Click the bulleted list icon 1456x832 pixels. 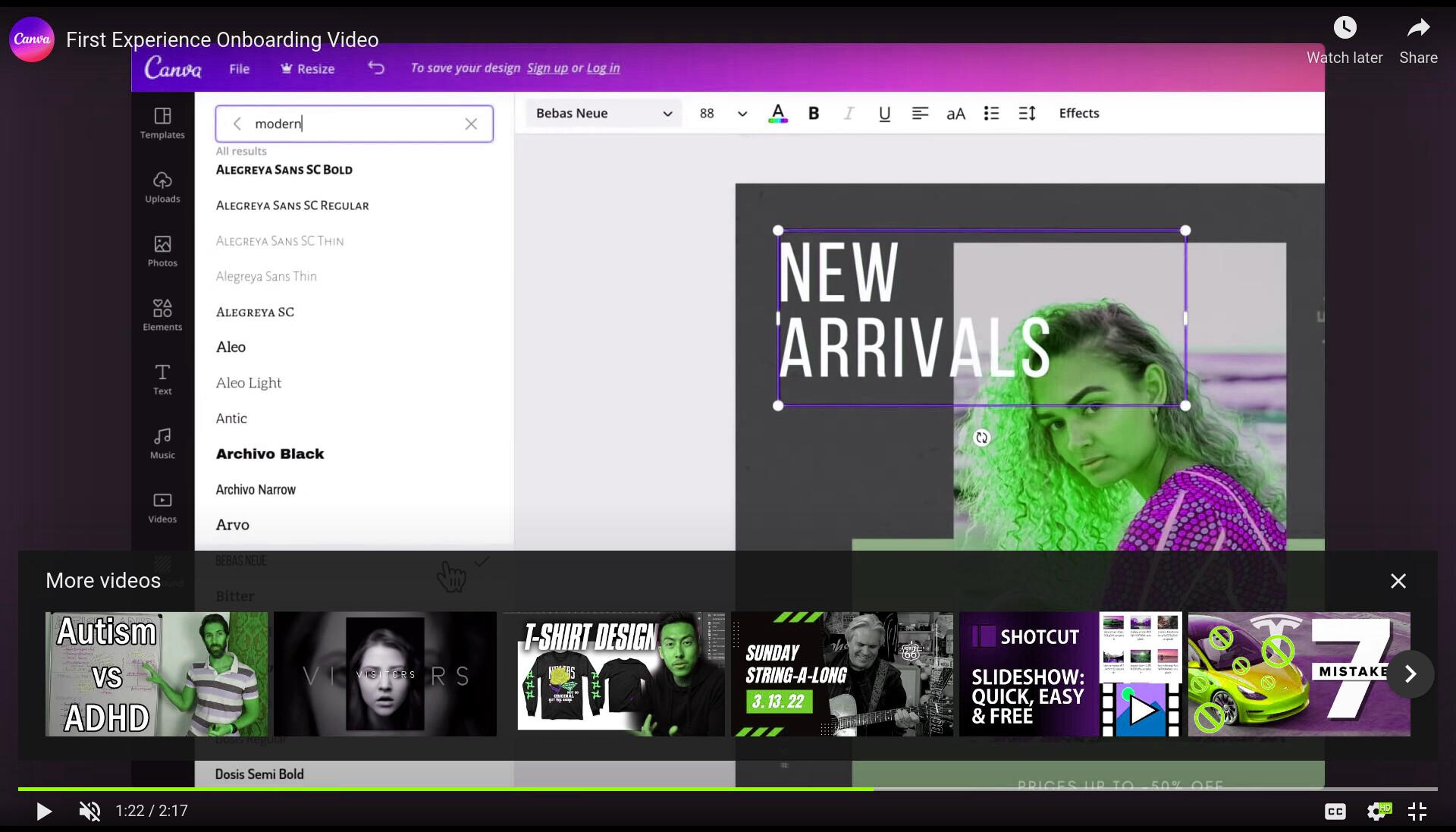[x=991, y=114]
